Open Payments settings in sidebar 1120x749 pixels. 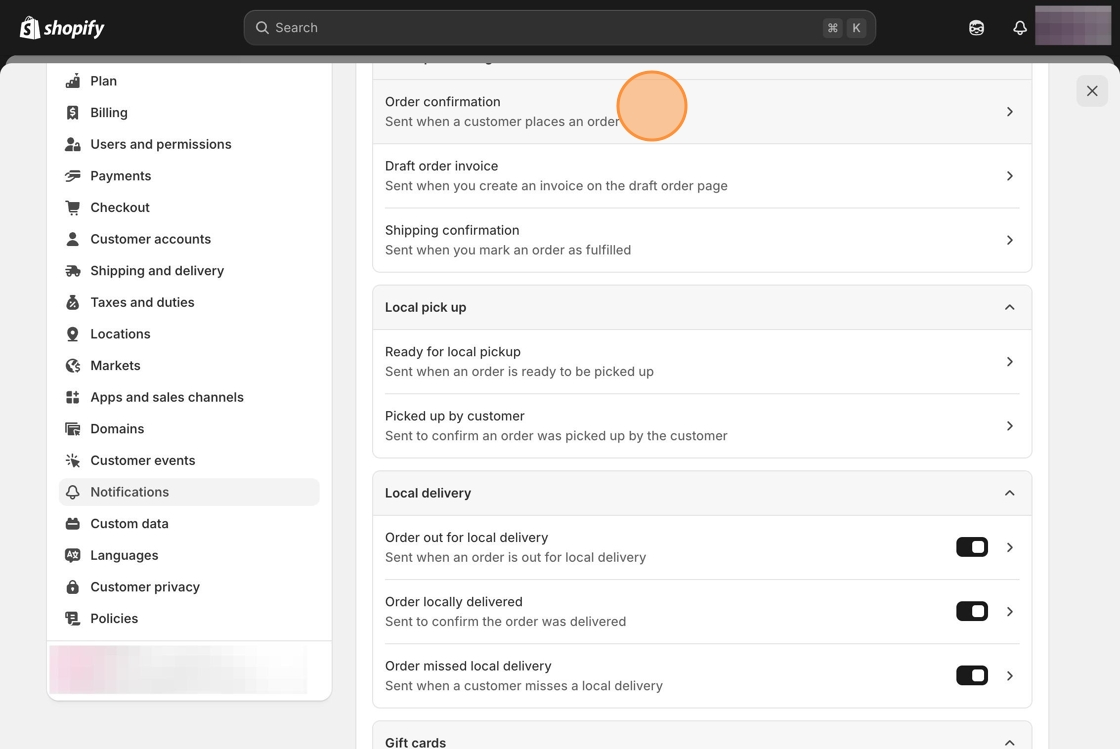click(120, 176)
